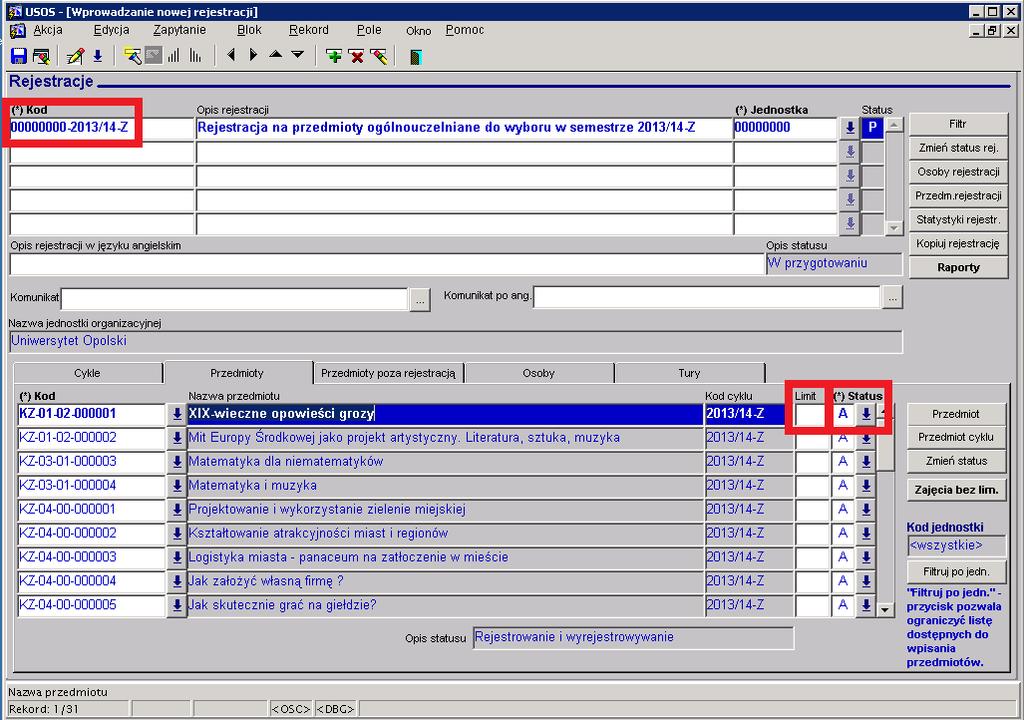Open the Akcja menu

(x=48, y=30)
